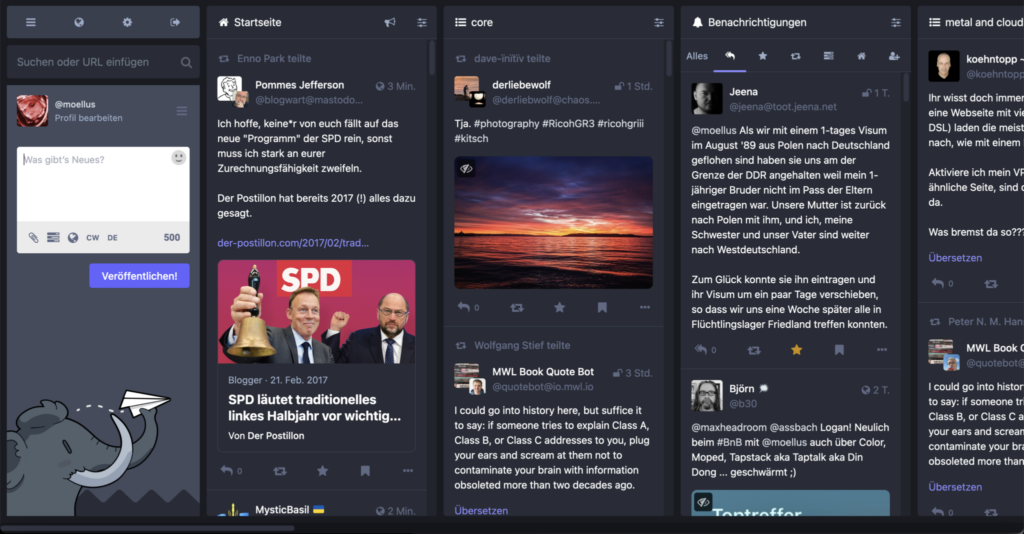Toggle the CW content warning
1024x534 pixels.
[x=93, y=238]
